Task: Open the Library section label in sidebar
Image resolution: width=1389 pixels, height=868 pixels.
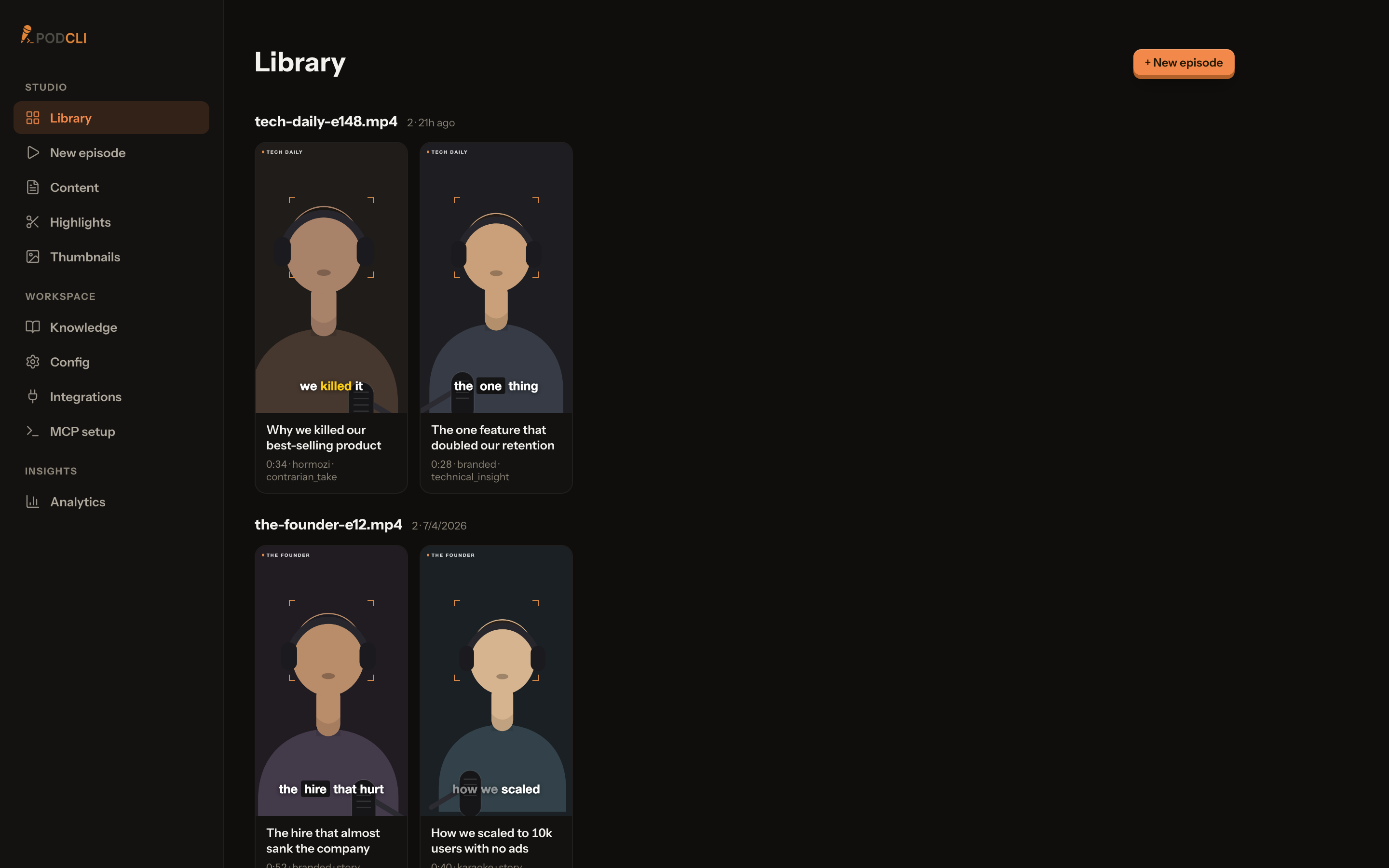Action: pos(70,118)
